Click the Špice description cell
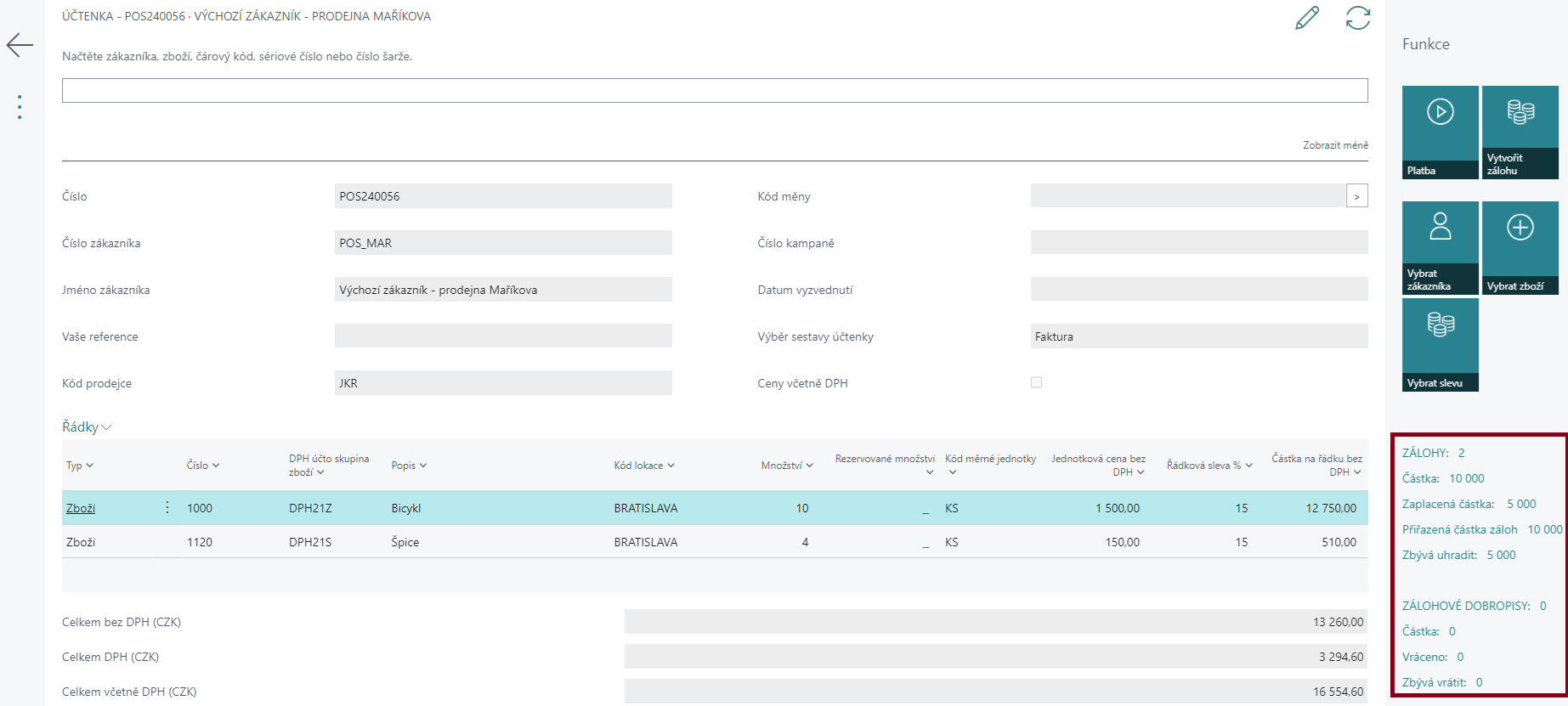 tap(405, 542)
